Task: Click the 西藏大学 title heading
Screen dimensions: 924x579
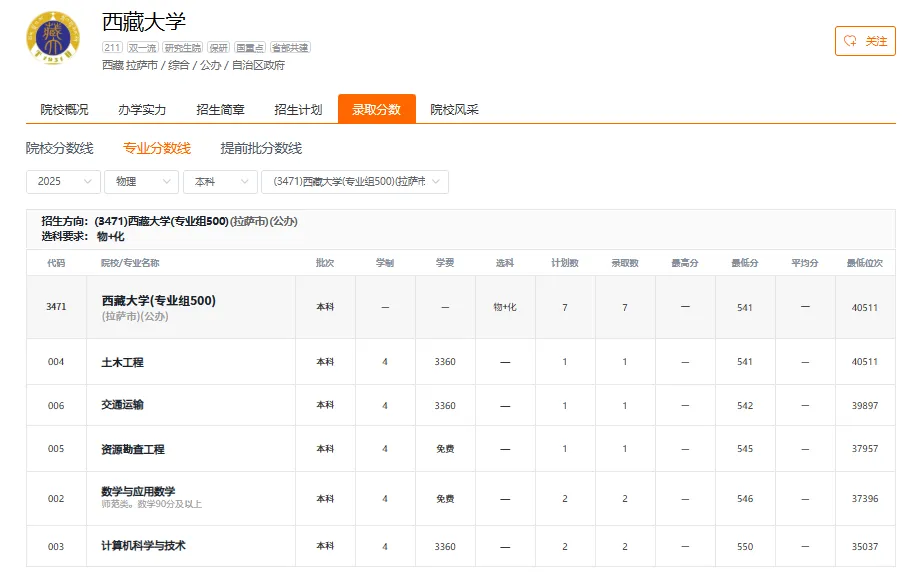Action: pos(144,22)
